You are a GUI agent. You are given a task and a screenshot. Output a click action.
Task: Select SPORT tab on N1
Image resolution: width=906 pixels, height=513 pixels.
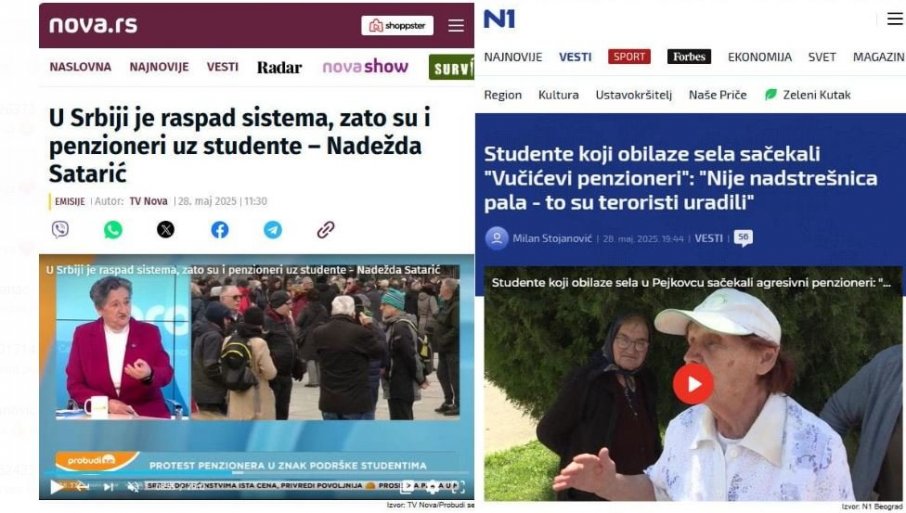click(x=629, y=57)
